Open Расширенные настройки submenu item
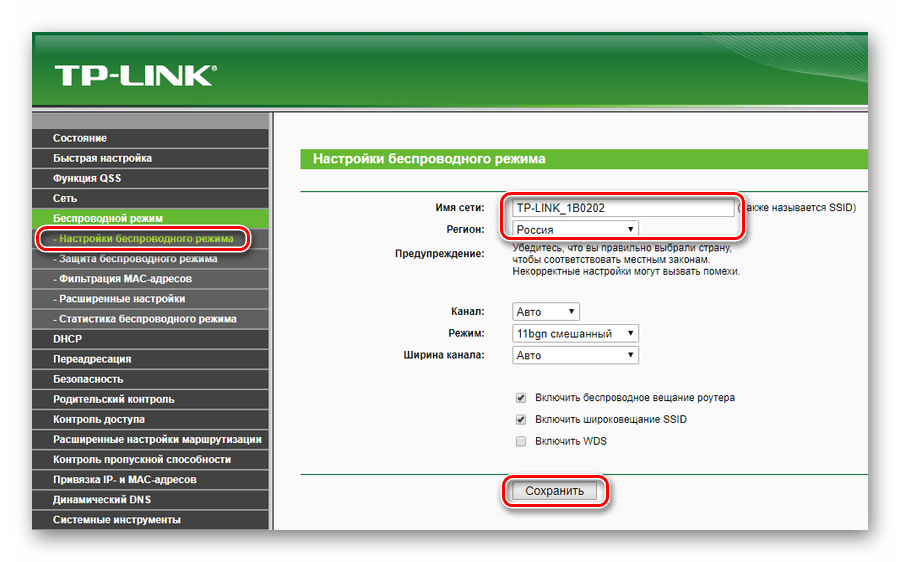The height and width of the screenshot is (562, 900). [x=150, y=299]
